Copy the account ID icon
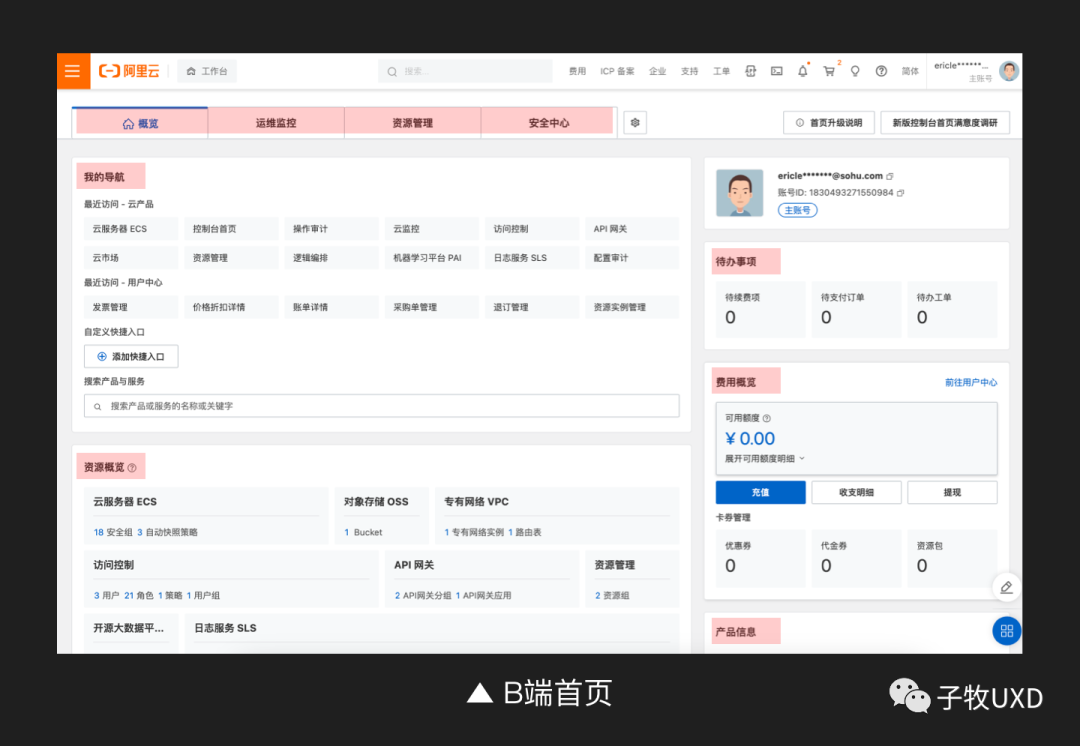The height and width of the screenshot is (746, 1080). point(900,193)
